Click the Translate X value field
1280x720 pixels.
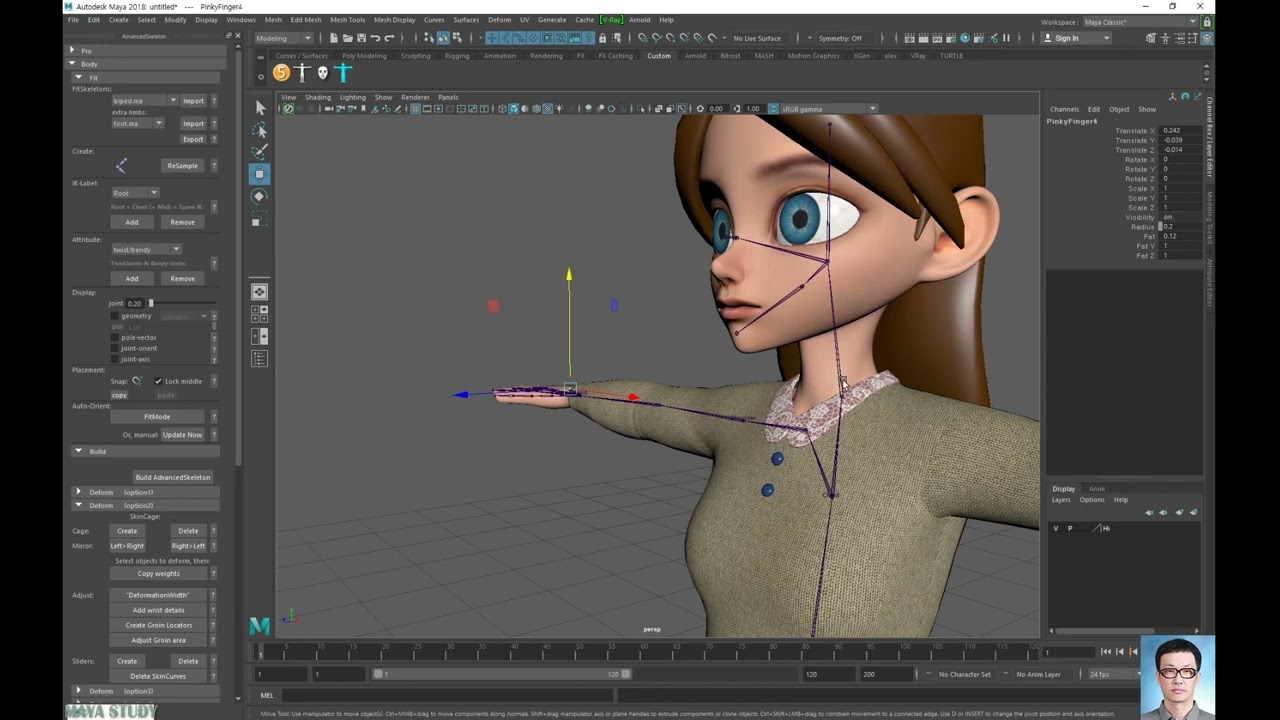[1180, 131]
